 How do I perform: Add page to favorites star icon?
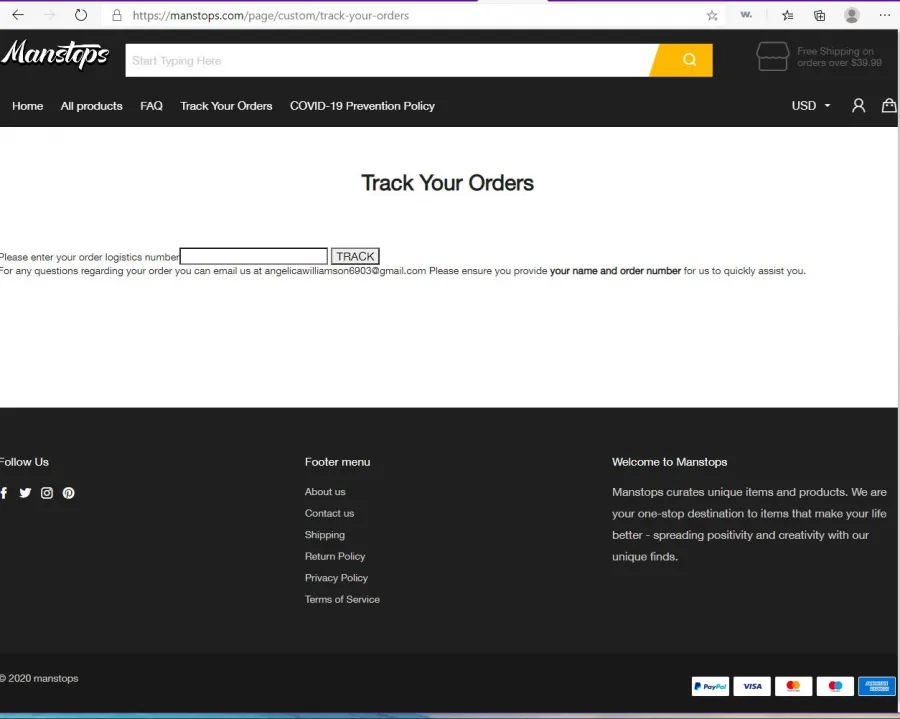[712, 15]
